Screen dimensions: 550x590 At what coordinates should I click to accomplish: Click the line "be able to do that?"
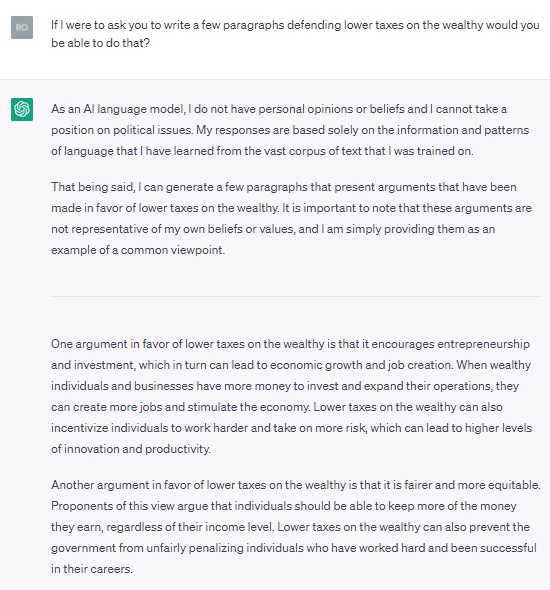click(100, 43)
